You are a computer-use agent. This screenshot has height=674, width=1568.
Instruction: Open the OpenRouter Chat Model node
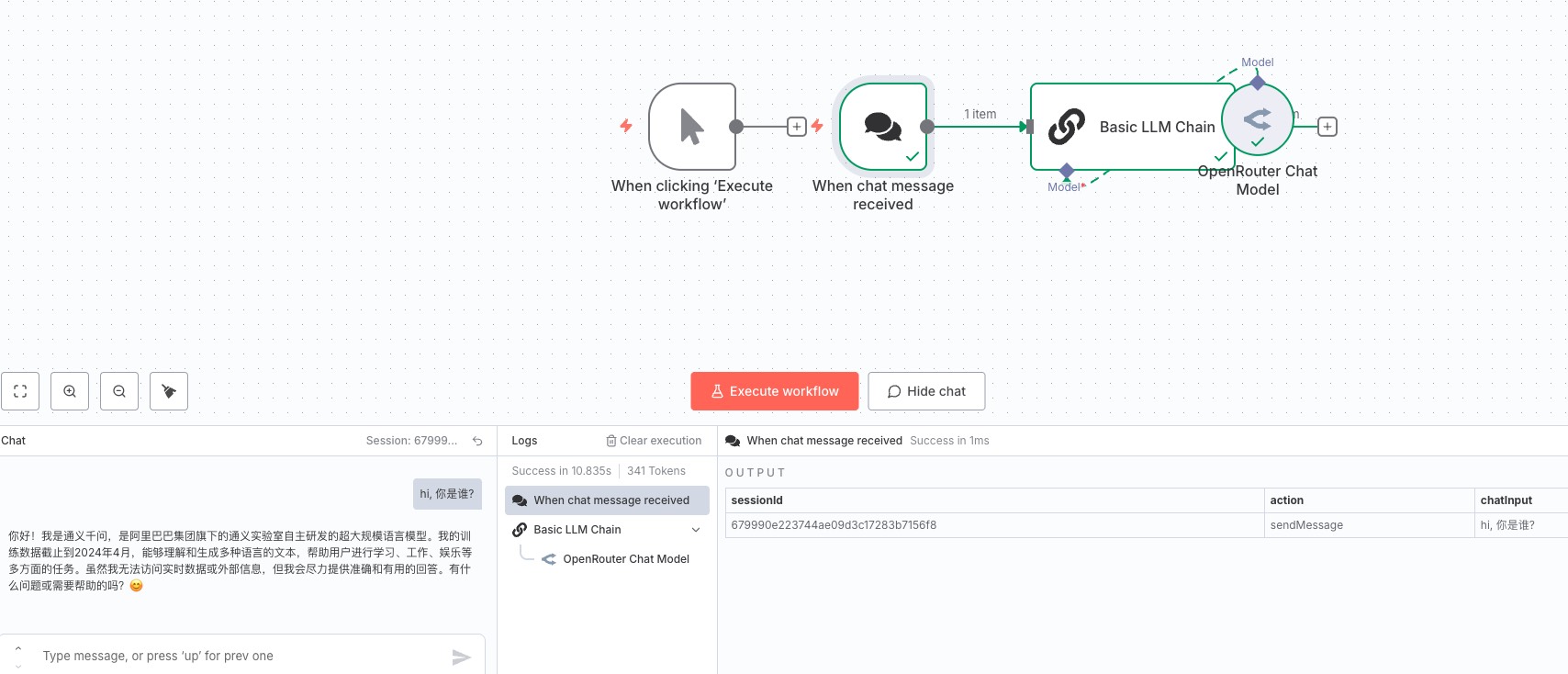point(1258,119)
